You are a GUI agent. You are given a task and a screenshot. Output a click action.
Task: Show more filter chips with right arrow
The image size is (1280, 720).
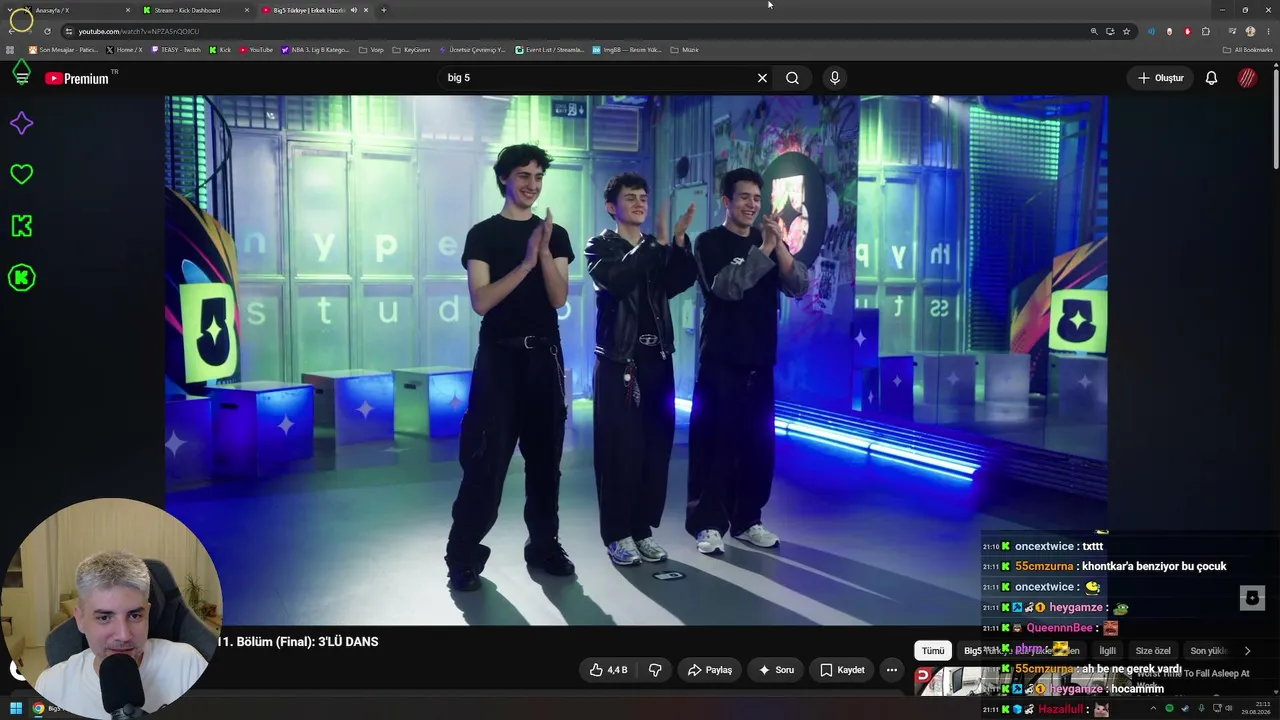tap(1247, 651)
